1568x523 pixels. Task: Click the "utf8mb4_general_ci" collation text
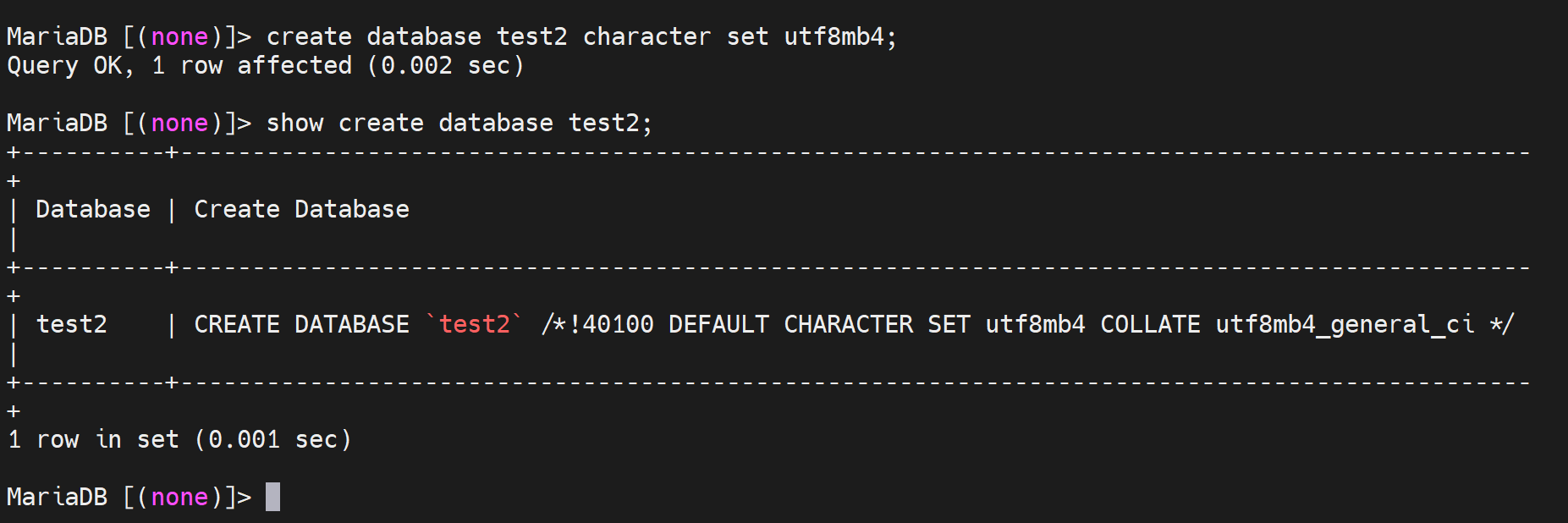[x=1345, y=325]
